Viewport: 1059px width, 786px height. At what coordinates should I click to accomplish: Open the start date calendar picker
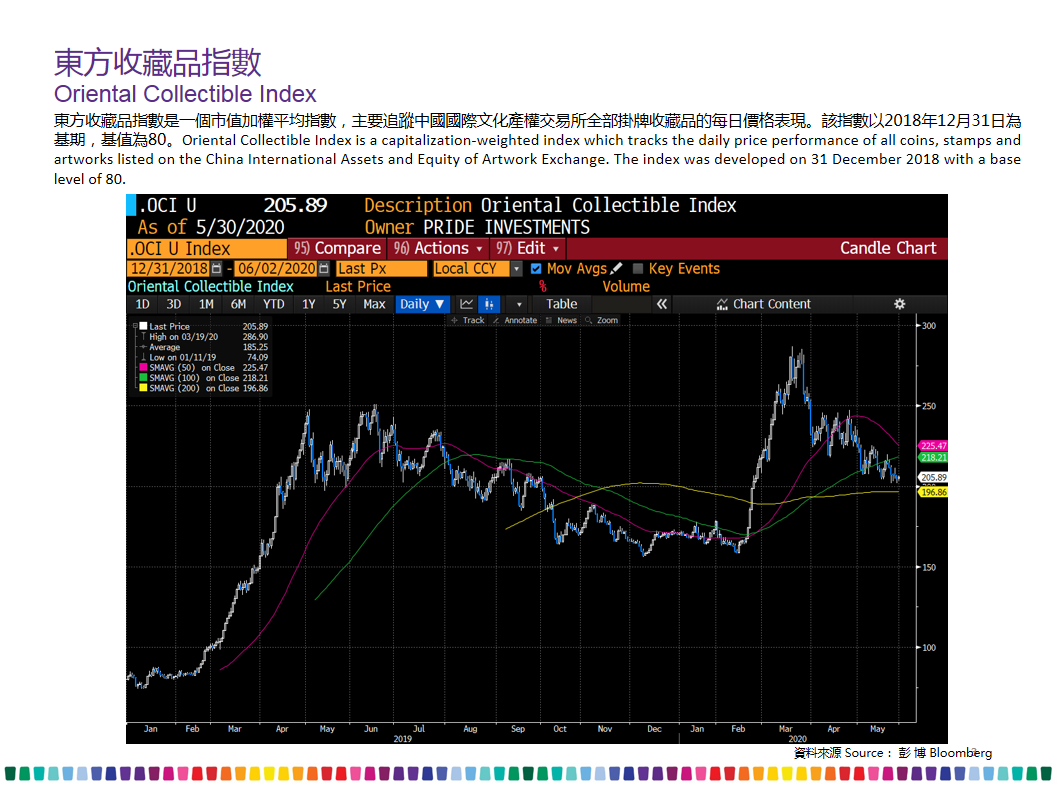tap(216, 269)
